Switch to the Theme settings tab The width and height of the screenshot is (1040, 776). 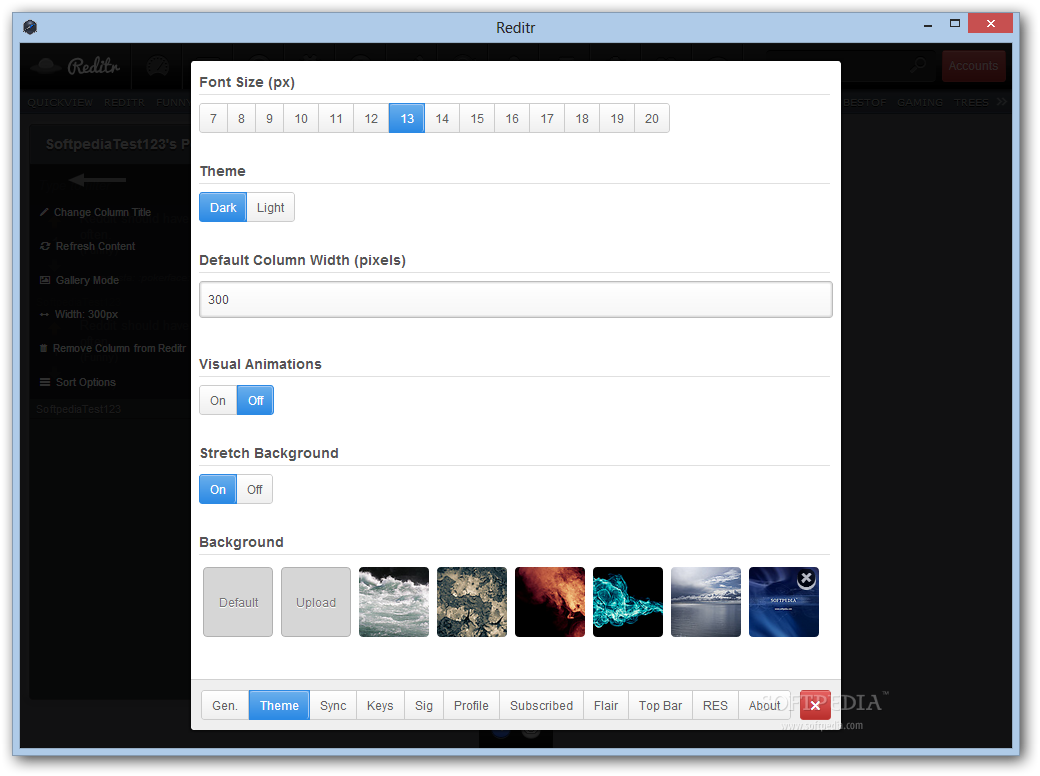(279, 706)
